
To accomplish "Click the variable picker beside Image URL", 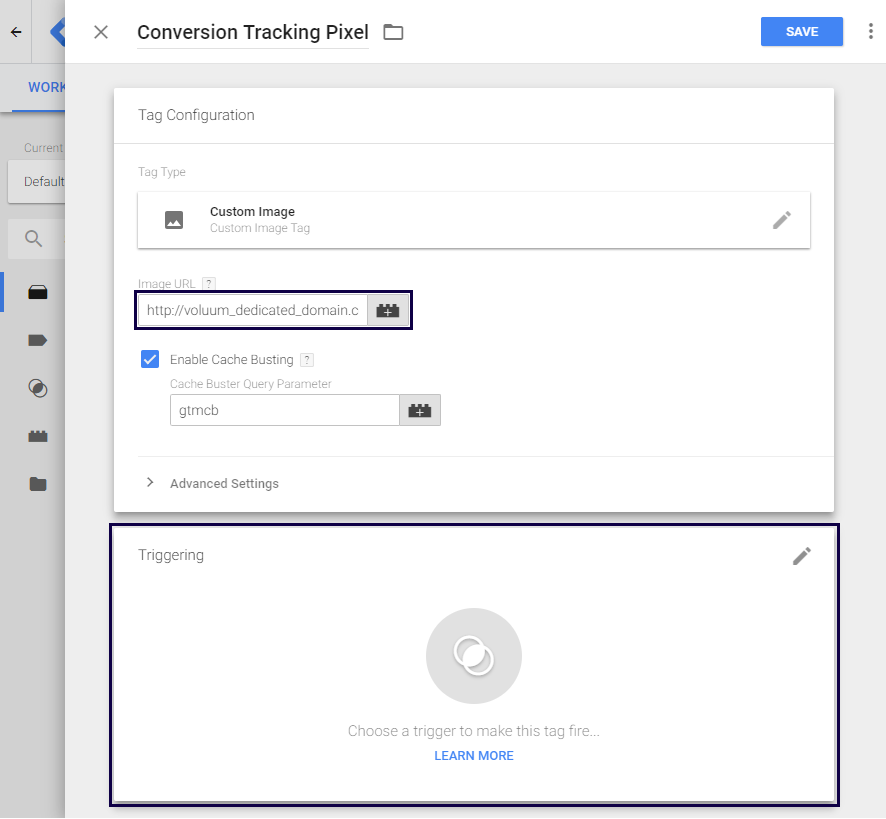I will 387,311.
